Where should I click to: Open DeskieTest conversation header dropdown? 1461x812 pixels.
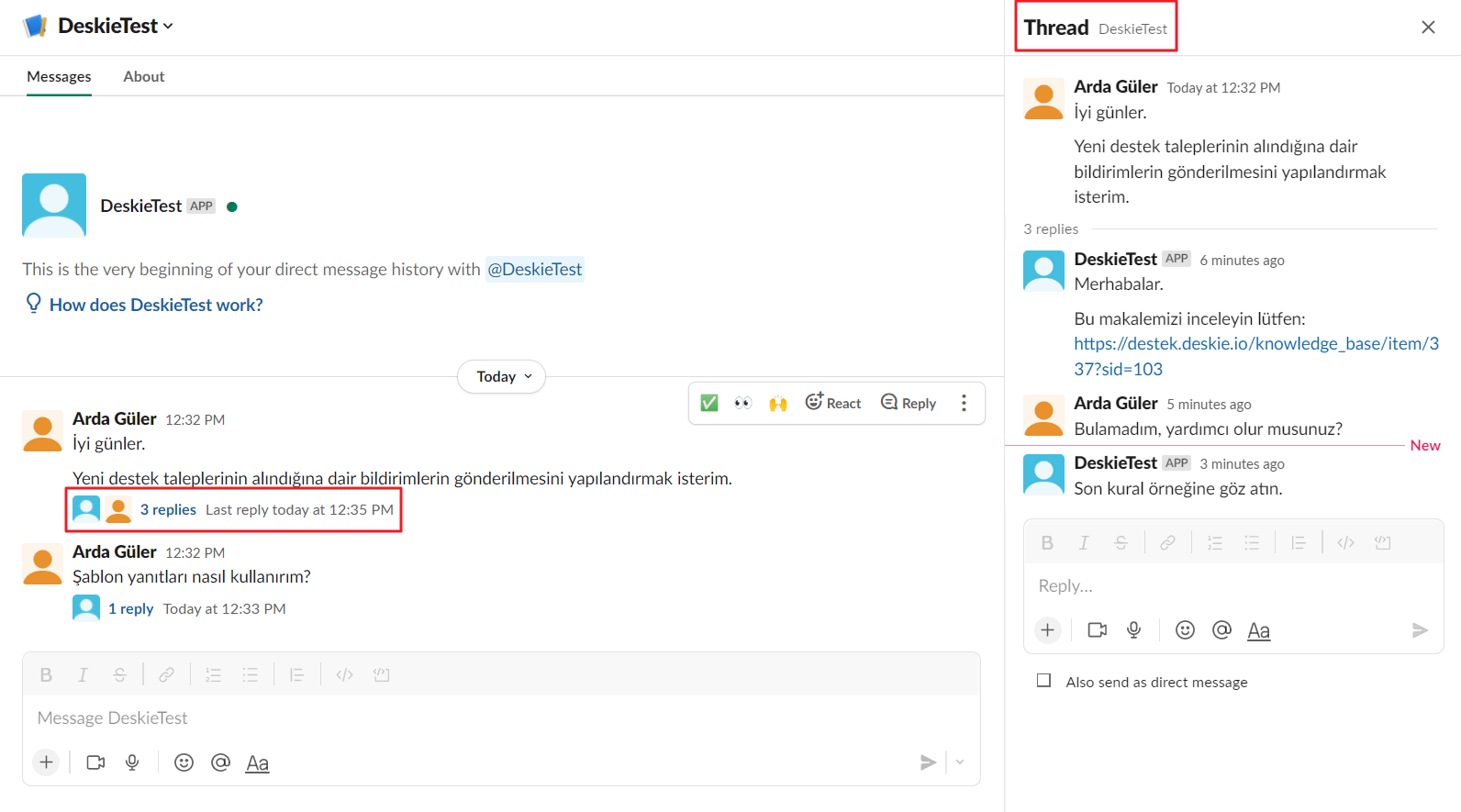[x=115, y=26]
